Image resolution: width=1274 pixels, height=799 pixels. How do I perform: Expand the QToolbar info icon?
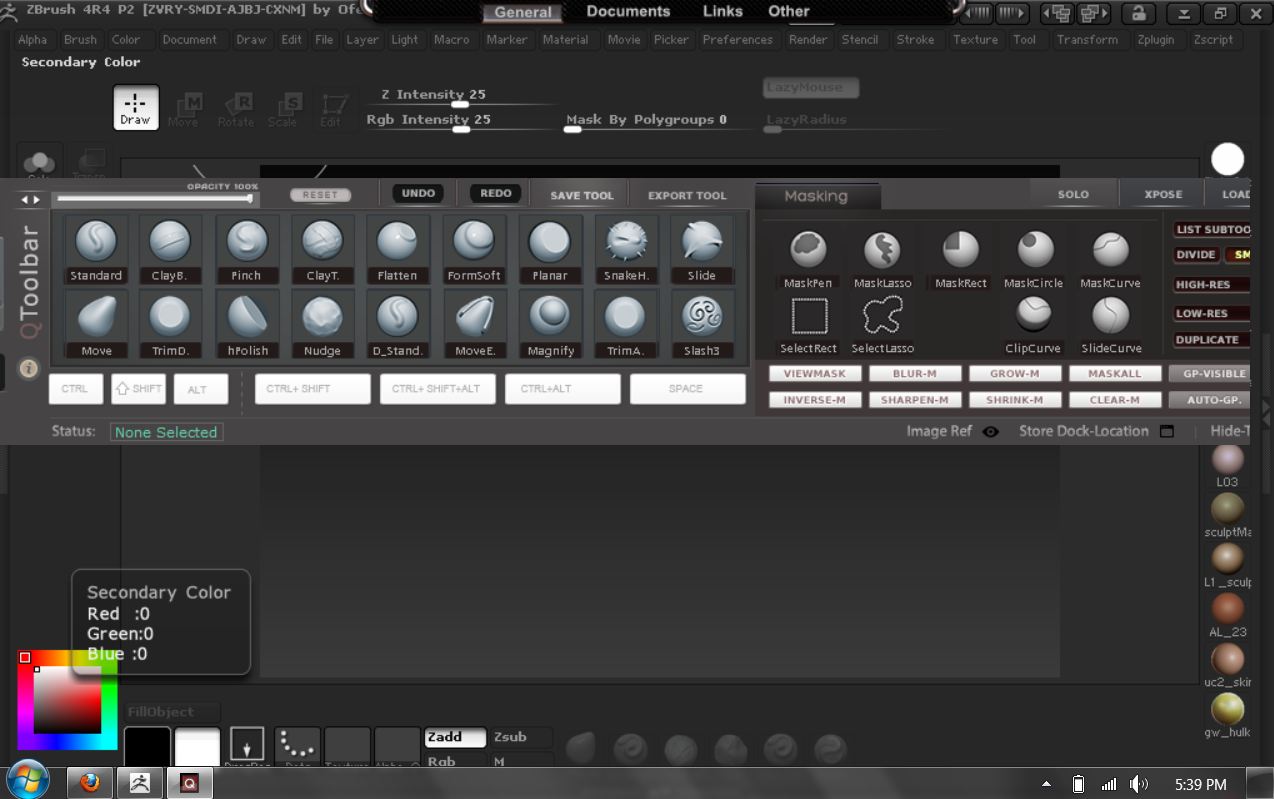pyautogui.click(x=29, y=368)
